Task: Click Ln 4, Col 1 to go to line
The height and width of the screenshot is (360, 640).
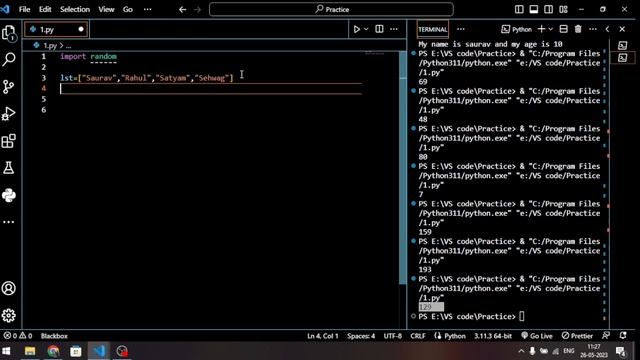Action: click(322, 336)
